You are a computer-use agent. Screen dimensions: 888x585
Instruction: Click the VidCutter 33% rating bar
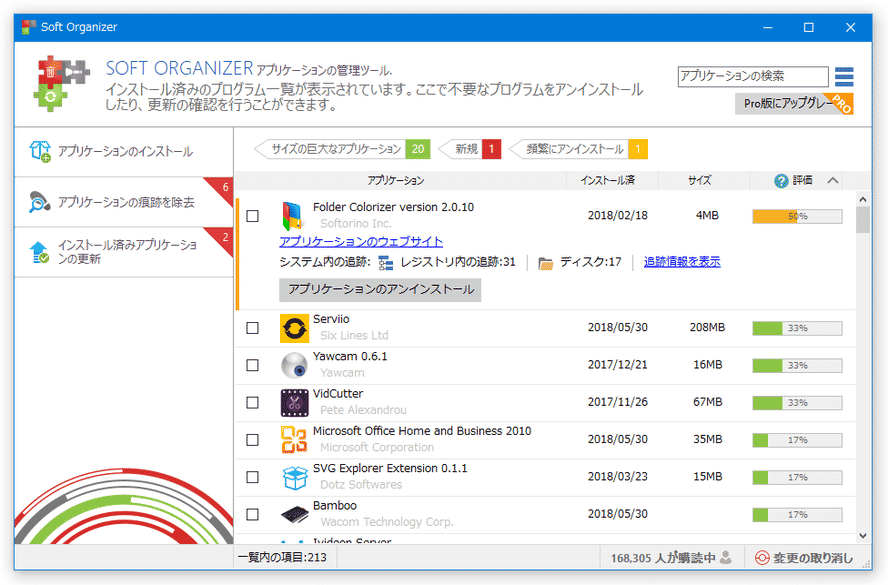tap(797, 403)
